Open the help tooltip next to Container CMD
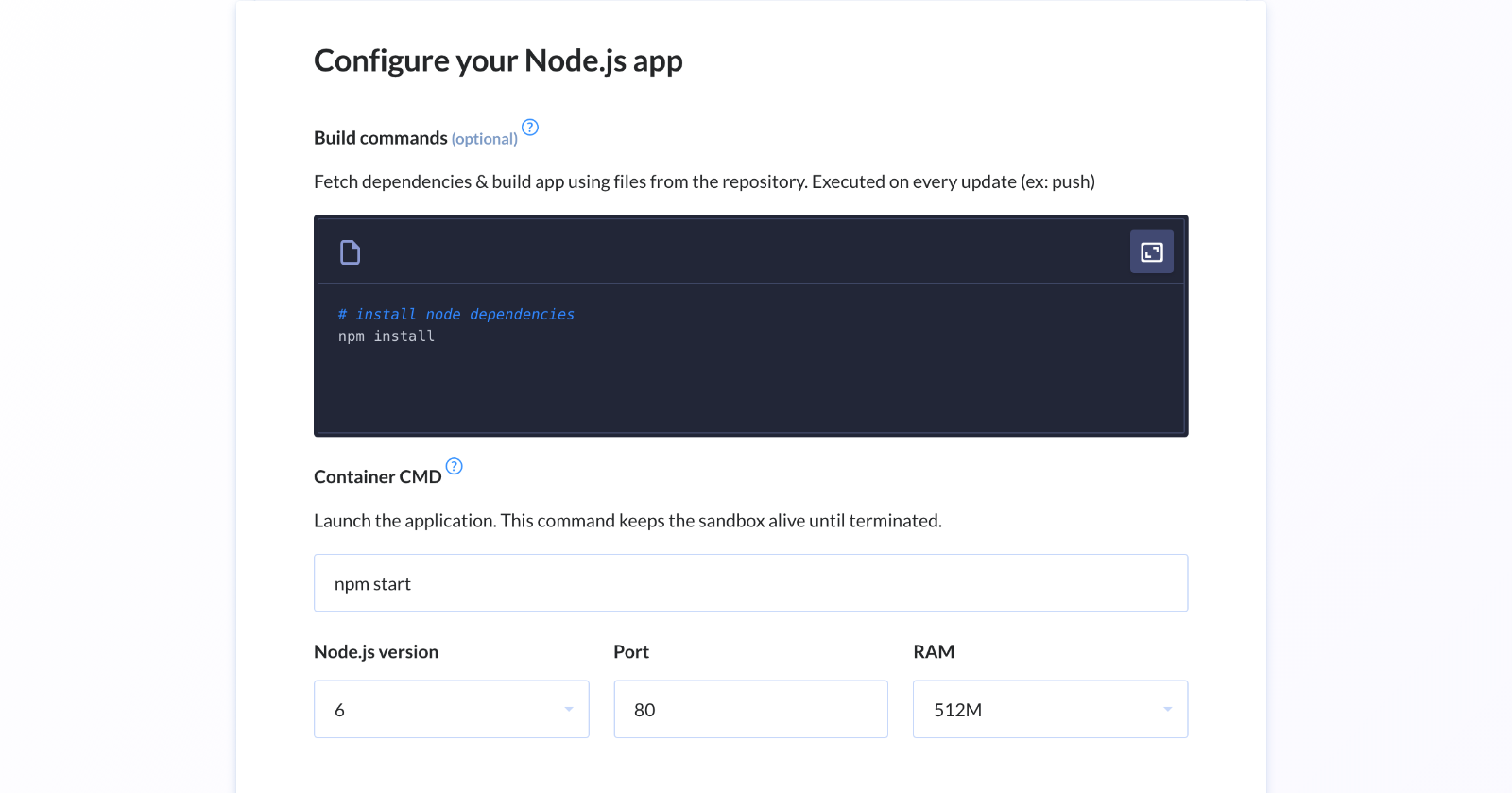The width and height of the screenshot is (1512, 793). pos(455,466)
